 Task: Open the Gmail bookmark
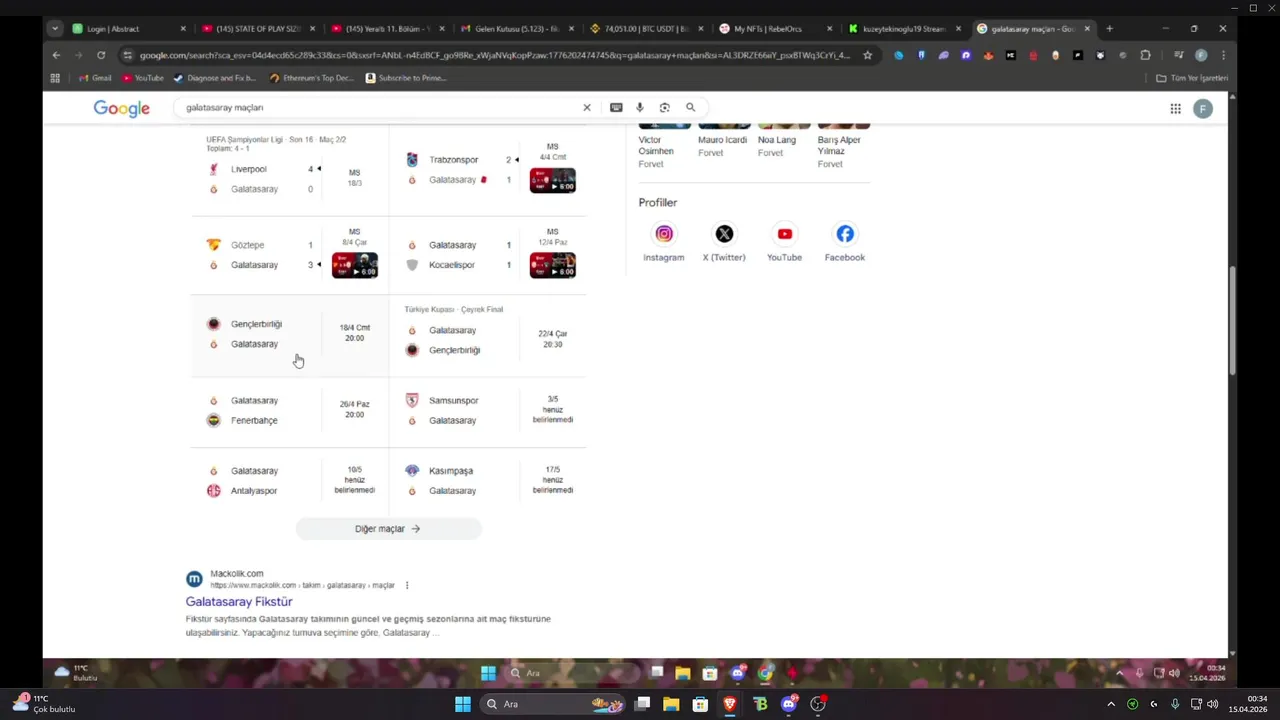[95, 78]
